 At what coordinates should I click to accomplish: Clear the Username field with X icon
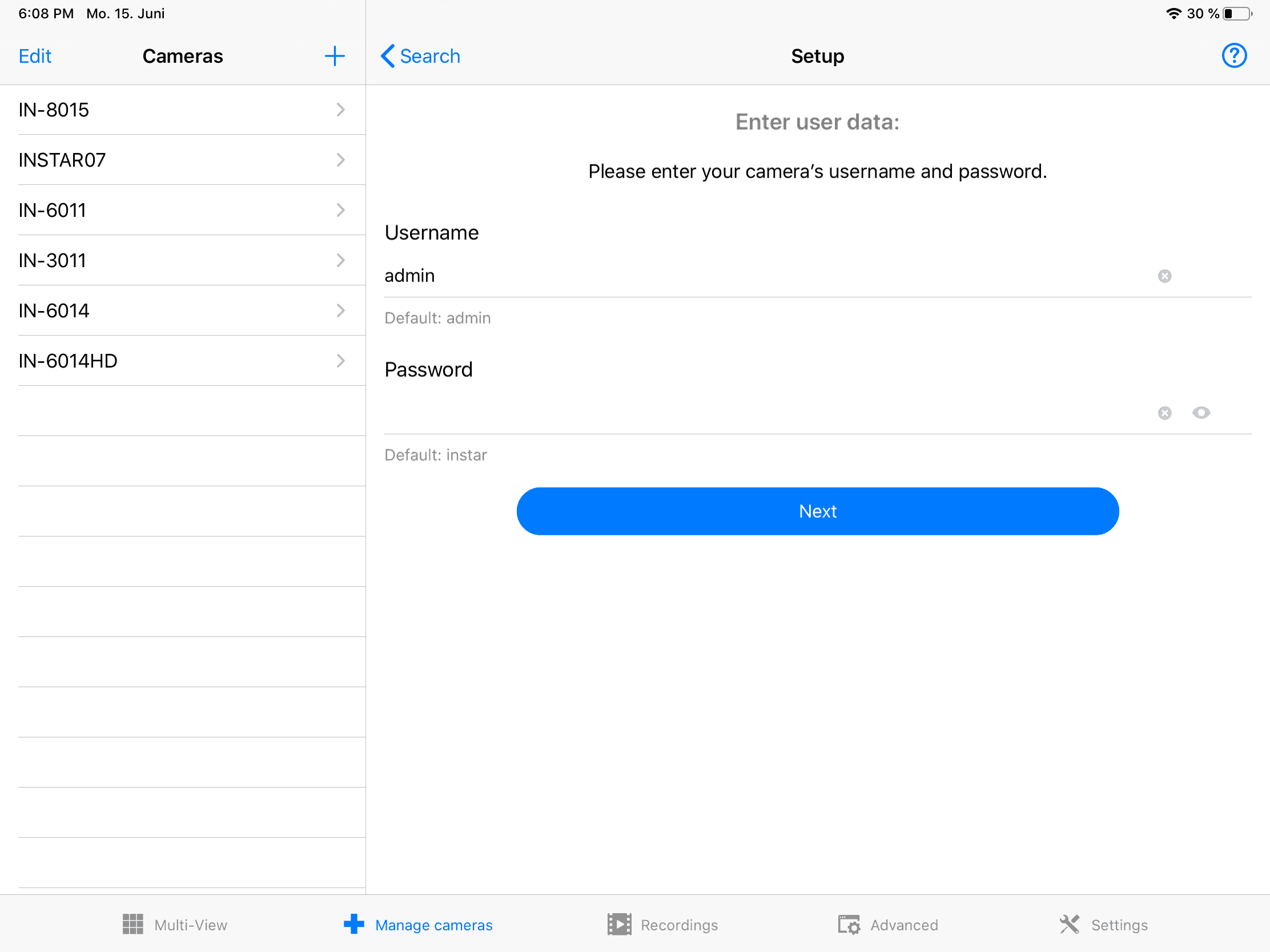(x=1164, y=276)
